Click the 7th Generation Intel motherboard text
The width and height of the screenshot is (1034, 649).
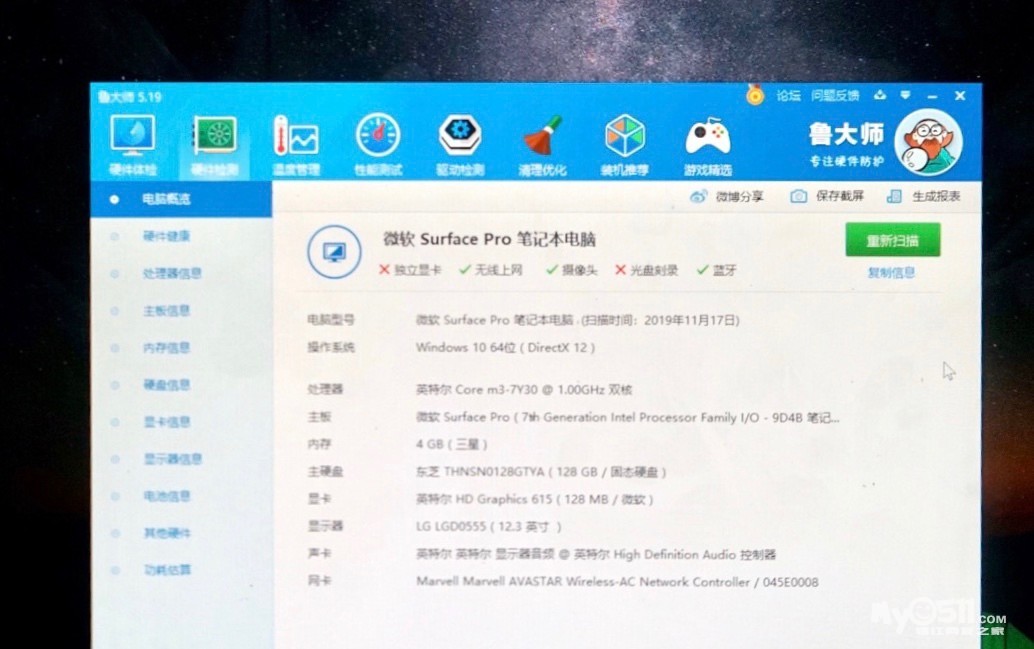pos(627,417)
